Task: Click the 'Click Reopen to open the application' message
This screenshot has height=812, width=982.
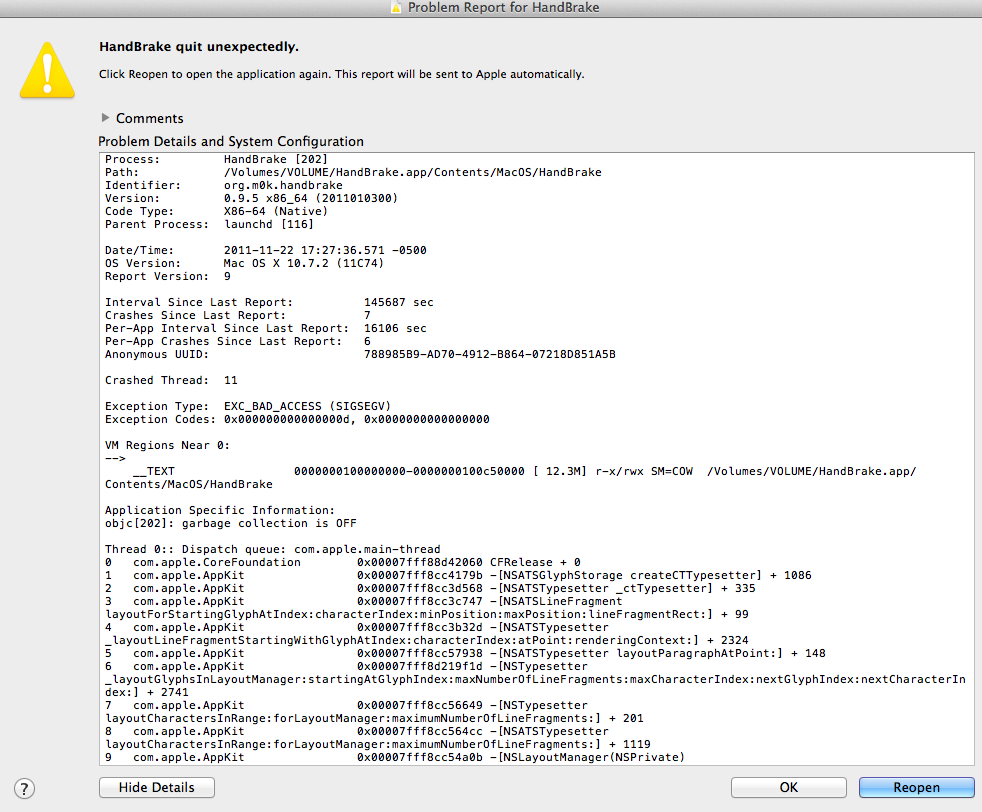Action: (x=341, y=74)
